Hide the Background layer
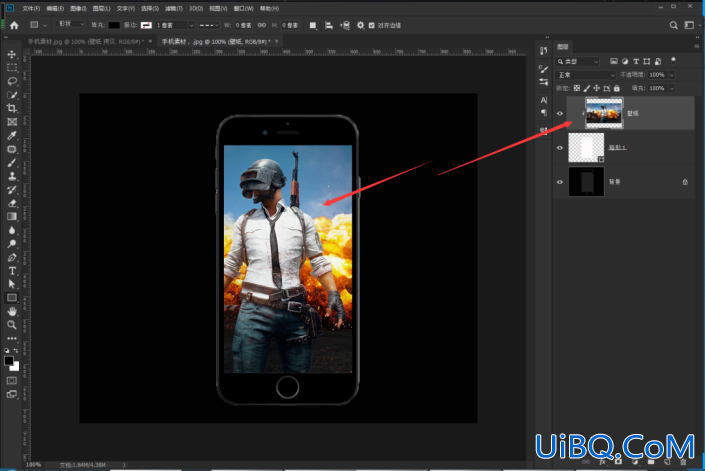This screenshot has height=471, width=705. click(560, 182)
